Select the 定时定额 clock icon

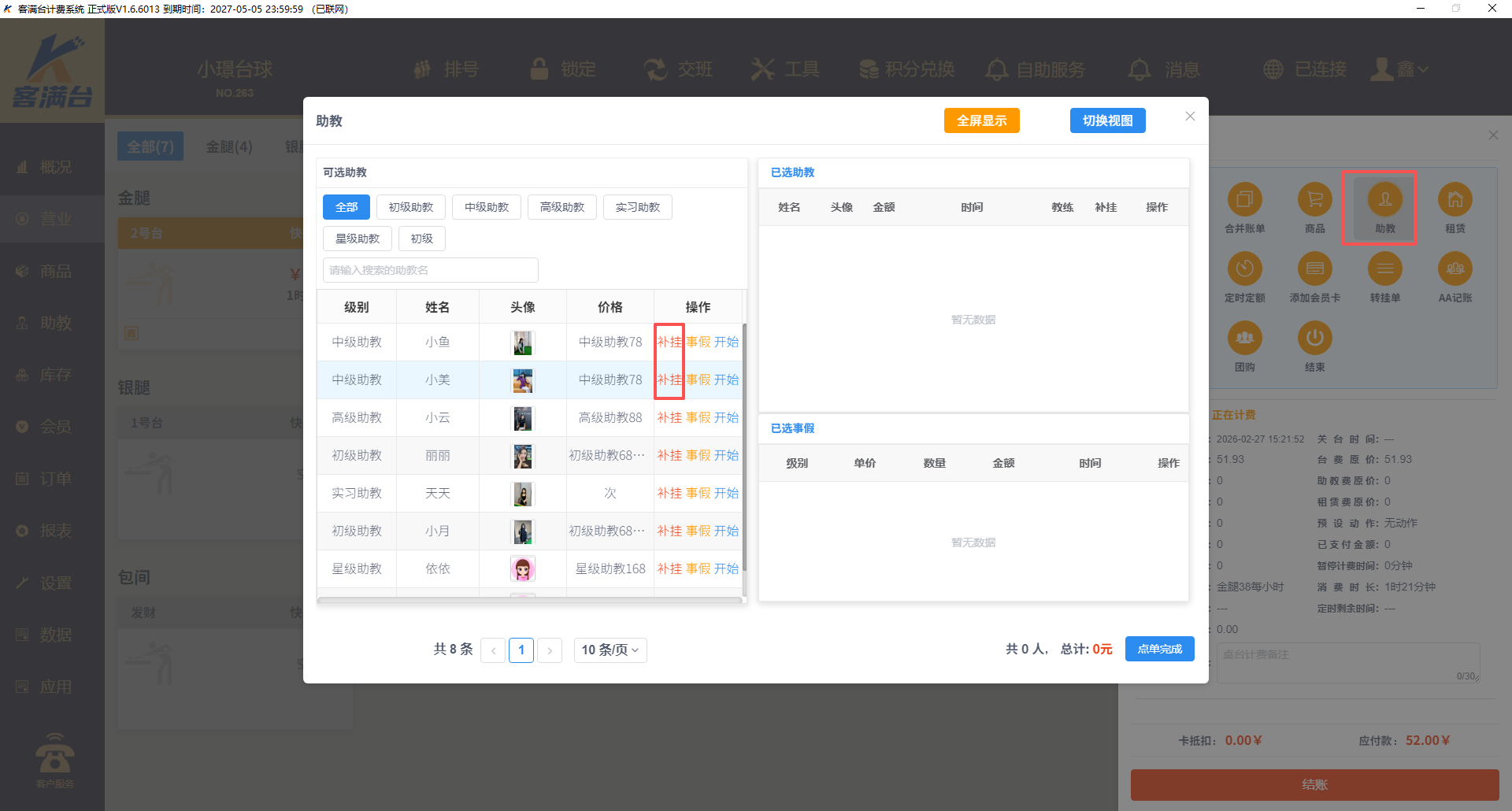1244,269
